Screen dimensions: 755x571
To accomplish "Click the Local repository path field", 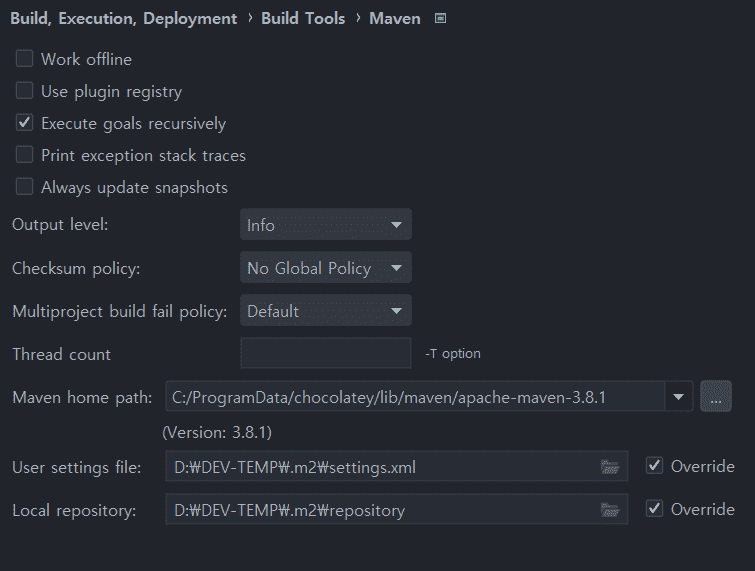I will coord(396,509).
